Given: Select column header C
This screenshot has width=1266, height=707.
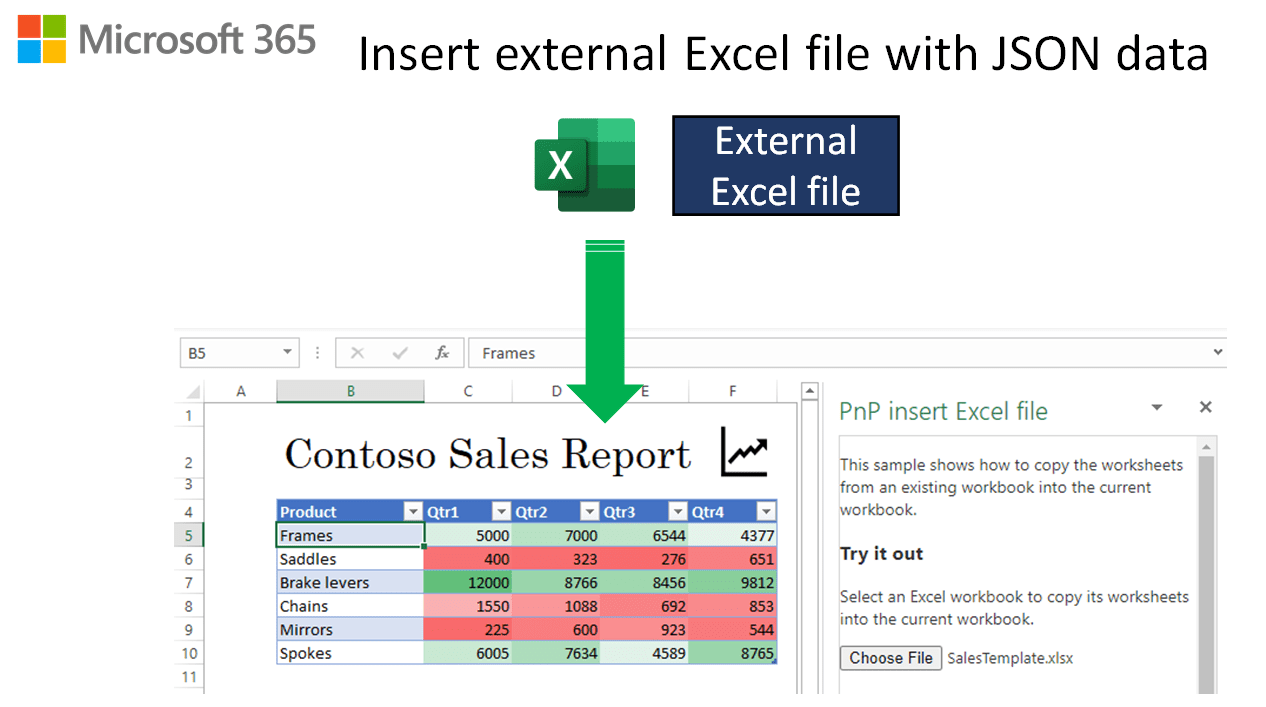Looking at the screenshot, I should coord(467,390).
